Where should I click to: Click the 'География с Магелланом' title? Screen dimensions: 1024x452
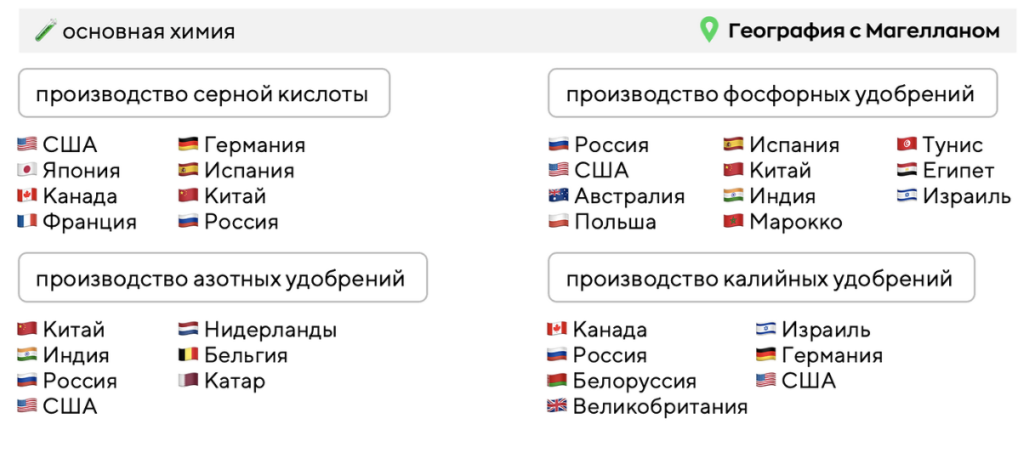863,31
